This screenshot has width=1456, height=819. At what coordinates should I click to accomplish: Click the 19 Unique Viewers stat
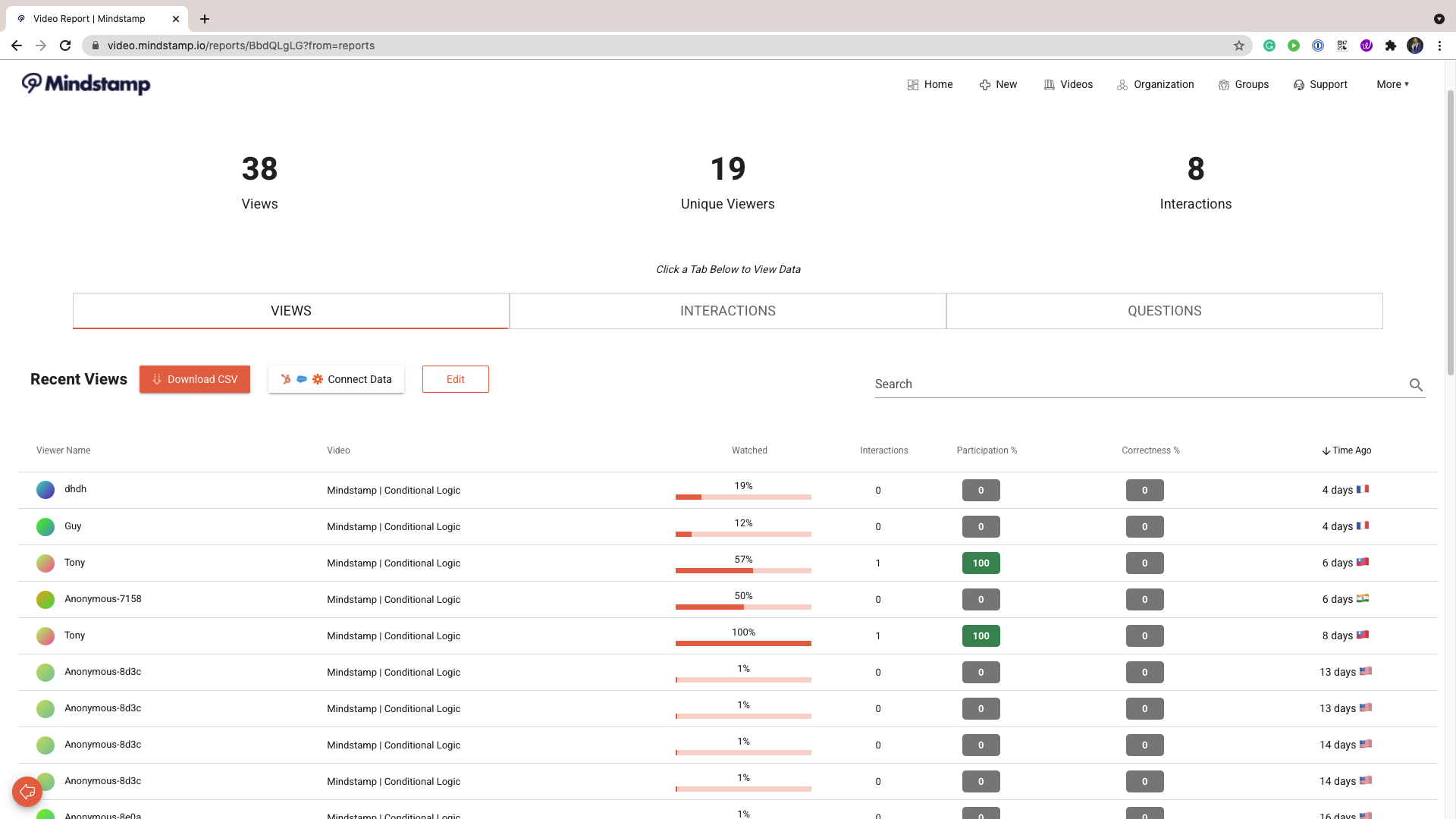pos(728,183)
